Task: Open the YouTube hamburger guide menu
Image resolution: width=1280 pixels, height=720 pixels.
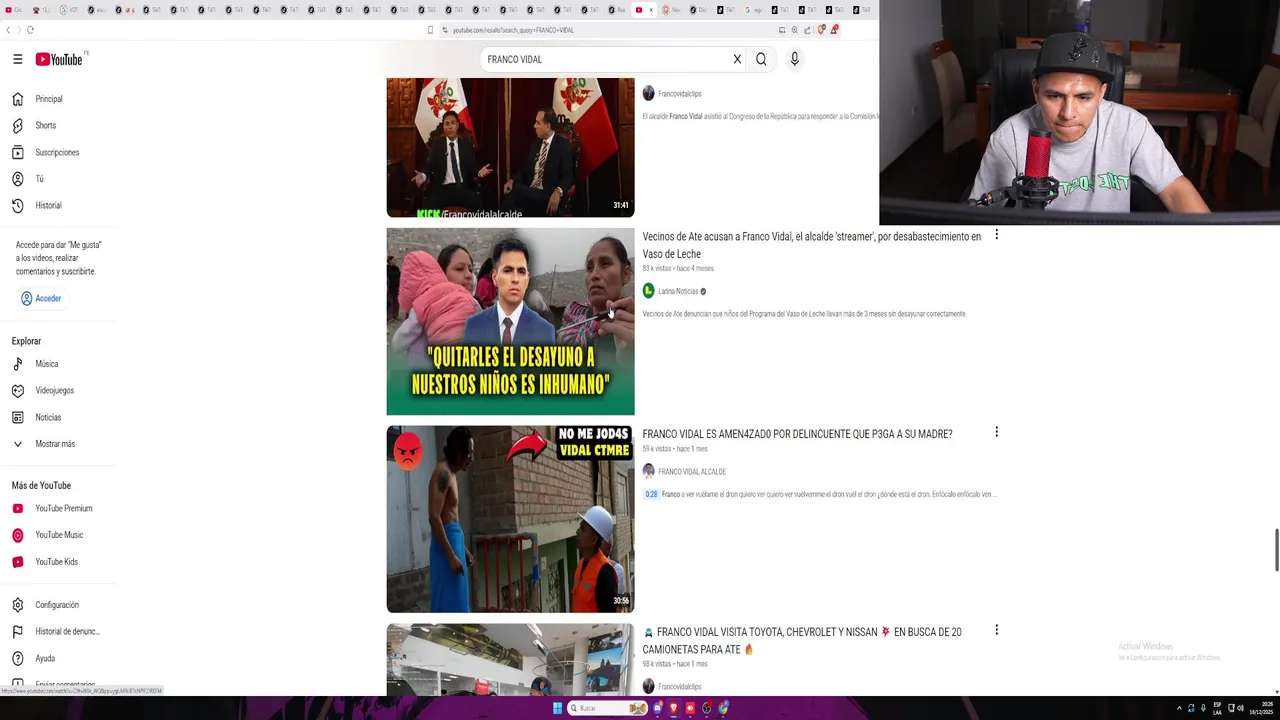Action: point(17,59)
